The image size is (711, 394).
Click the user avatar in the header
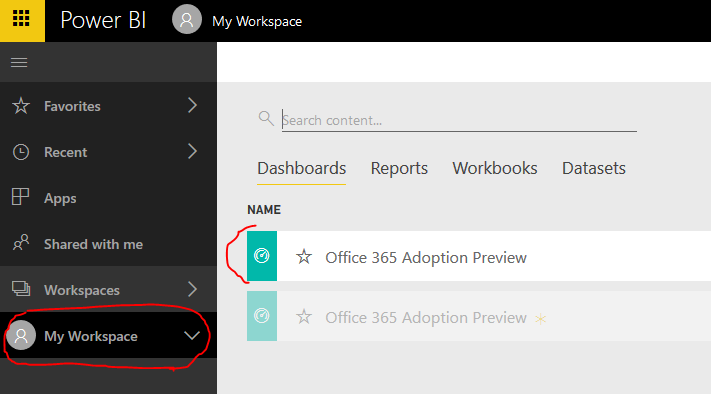186,19
